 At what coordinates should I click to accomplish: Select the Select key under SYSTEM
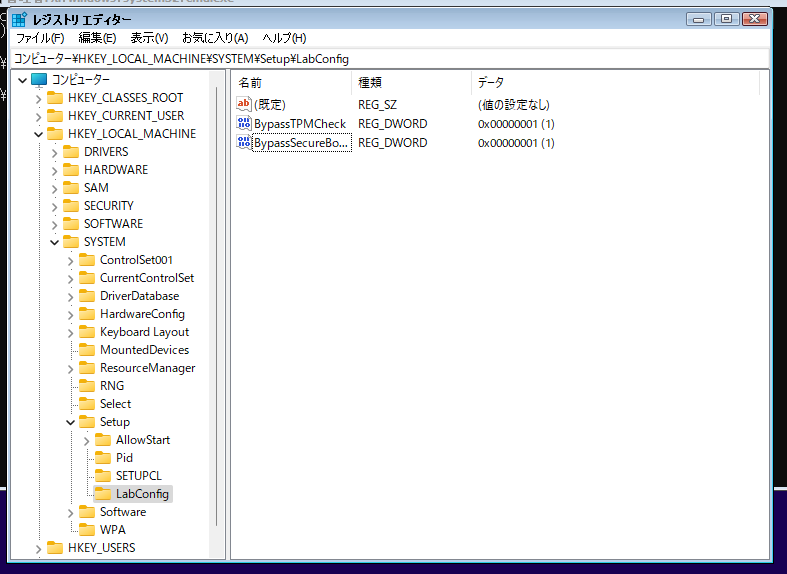115,404
